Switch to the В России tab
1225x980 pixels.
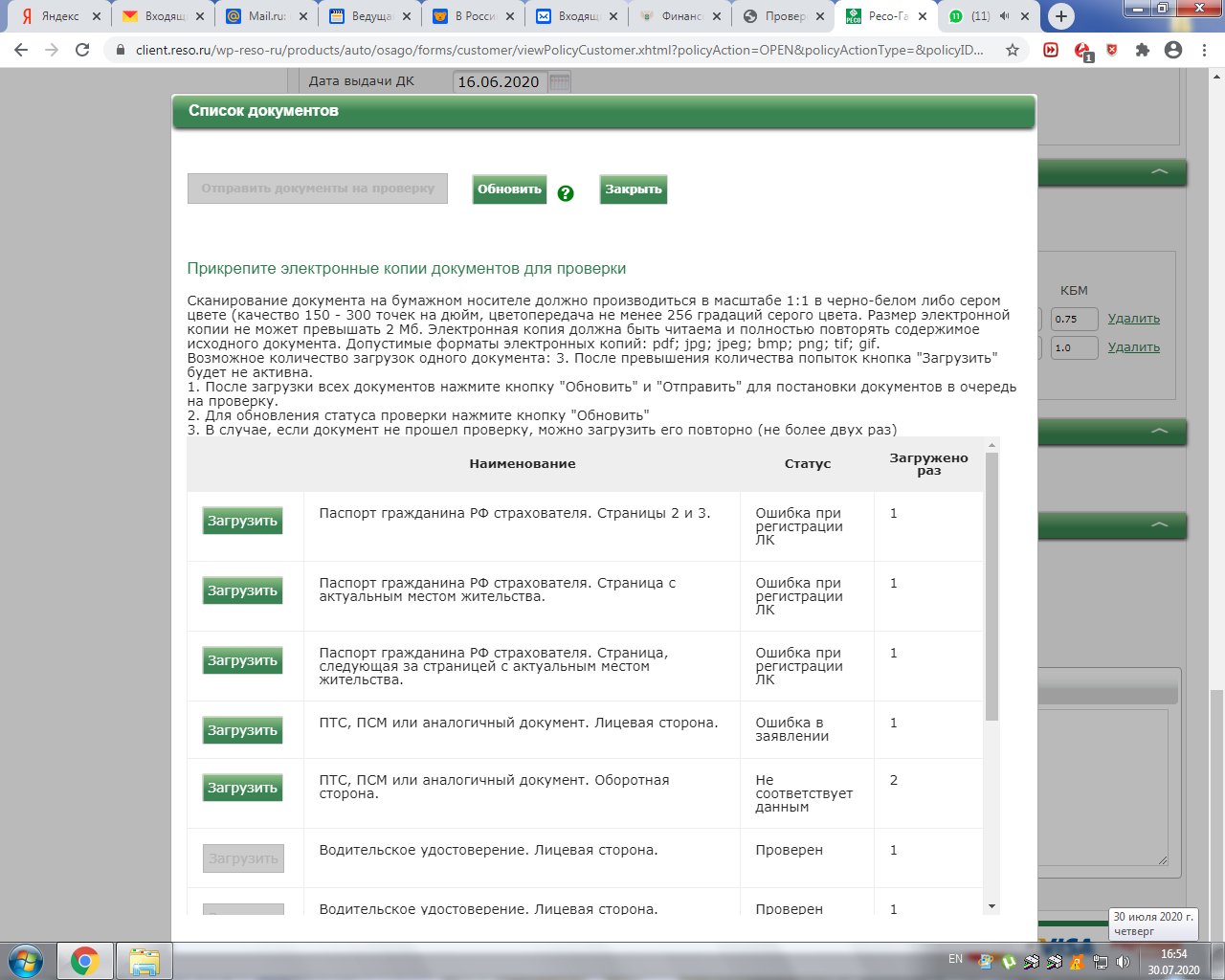472,16
